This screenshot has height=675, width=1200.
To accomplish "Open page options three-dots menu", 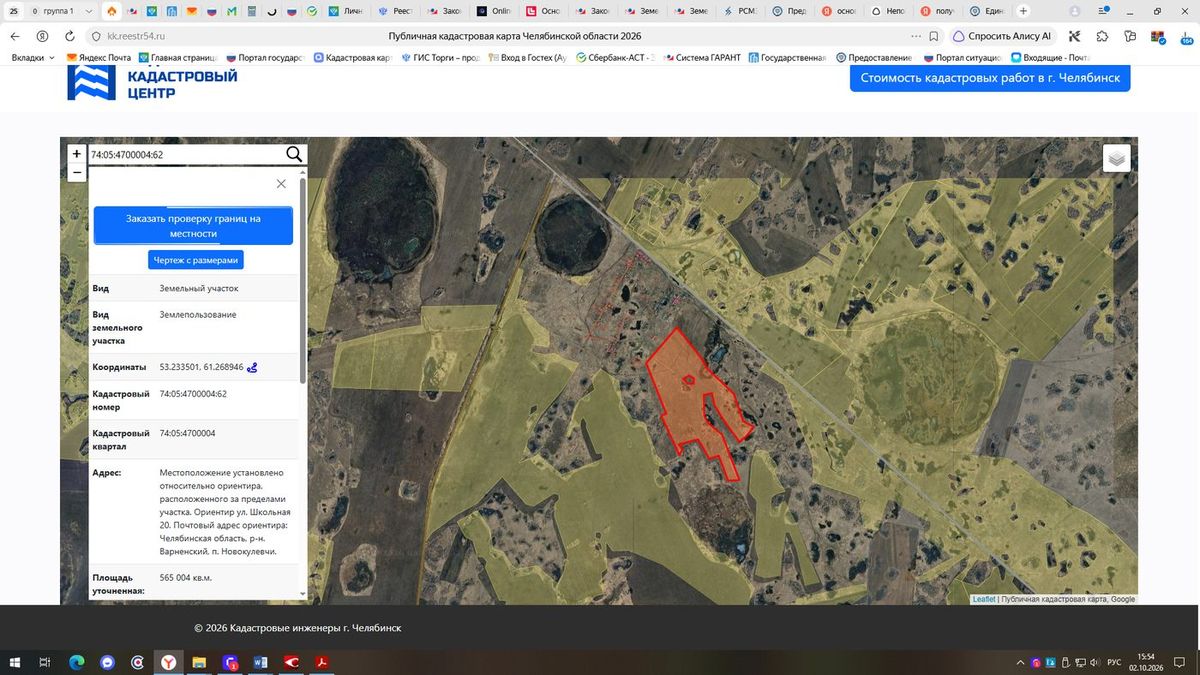I will click(x=916, y=36).
